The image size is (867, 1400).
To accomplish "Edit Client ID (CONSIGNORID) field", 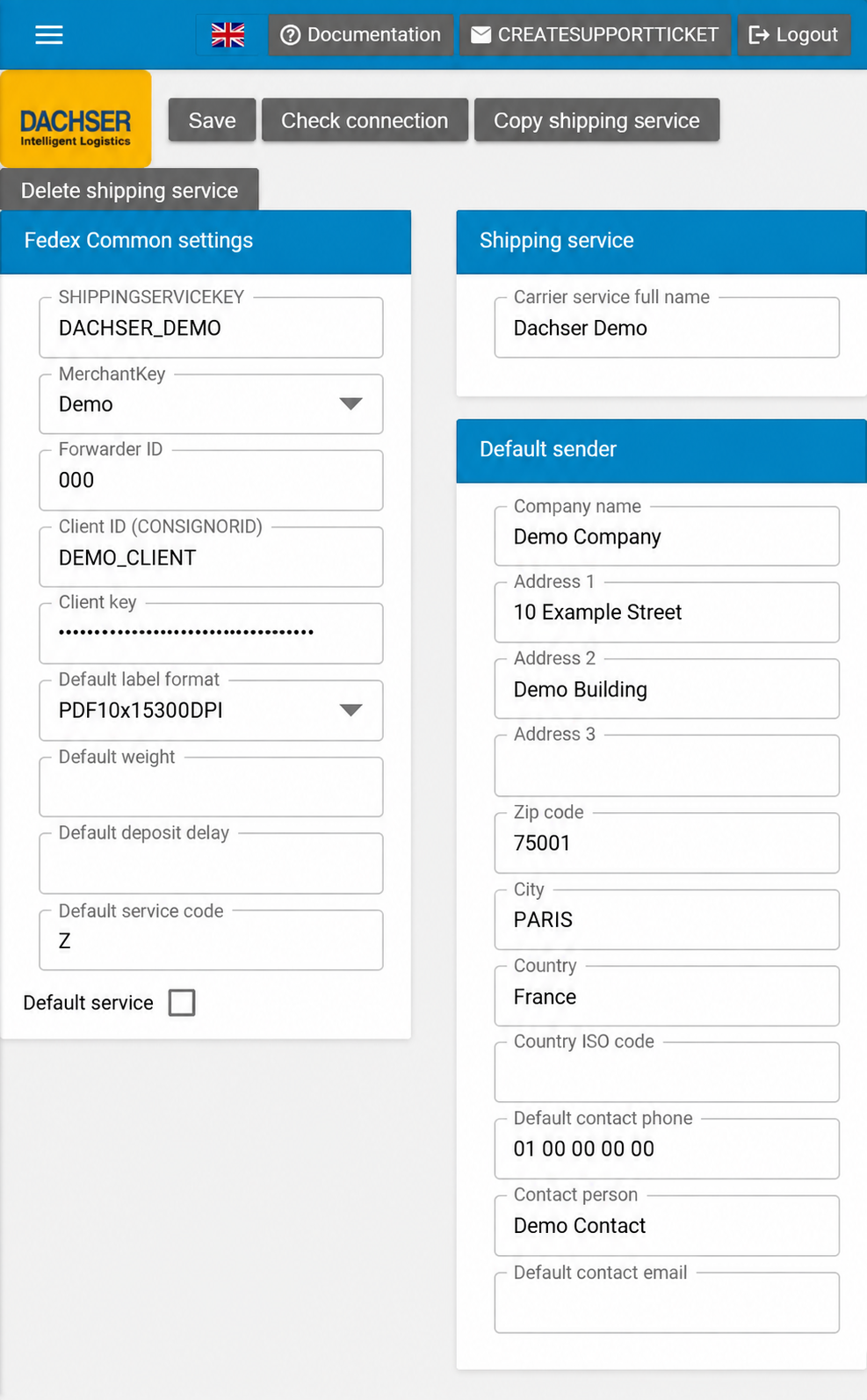I will [x=211, y=557].
